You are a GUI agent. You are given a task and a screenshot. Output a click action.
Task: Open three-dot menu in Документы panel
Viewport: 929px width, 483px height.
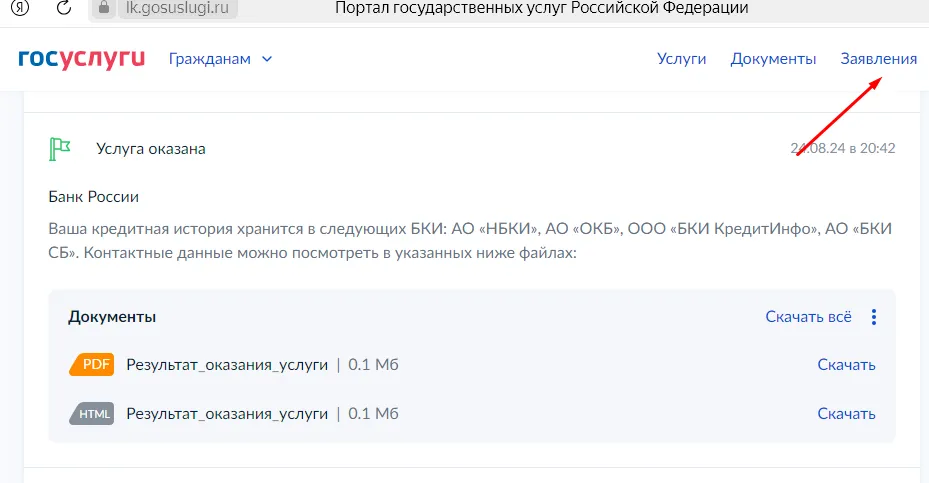874,317
